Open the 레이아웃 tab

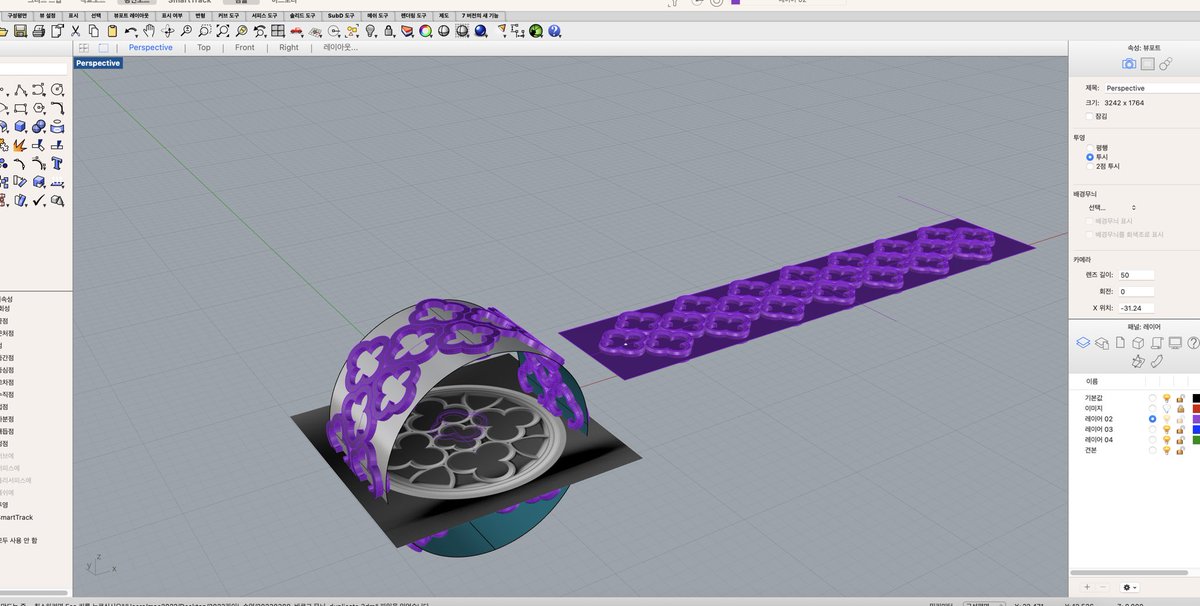[340, 47]
